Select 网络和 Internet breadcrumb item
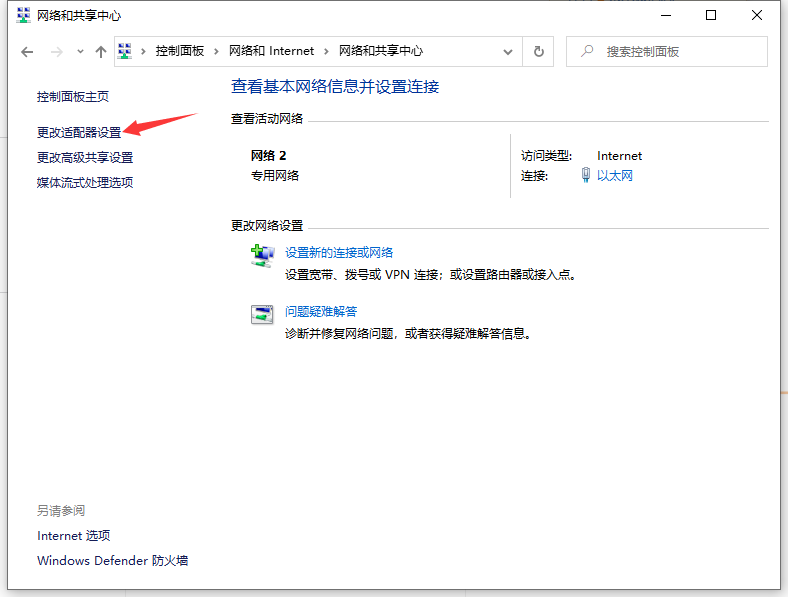The width and height of the screenshot is (788, 597). tap(271, 51)
